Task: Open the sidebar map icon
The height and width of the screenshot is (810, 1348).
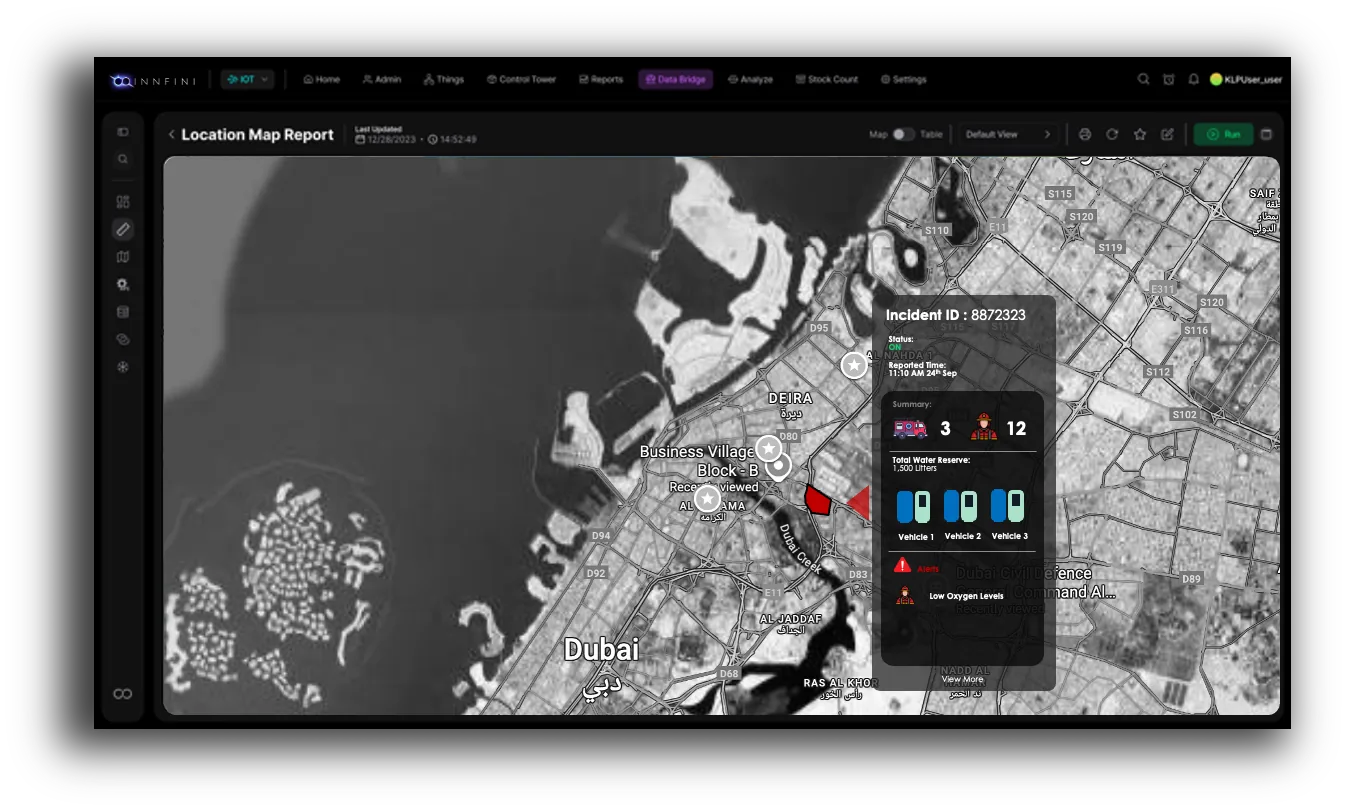Action: click(x=123, y=257)
